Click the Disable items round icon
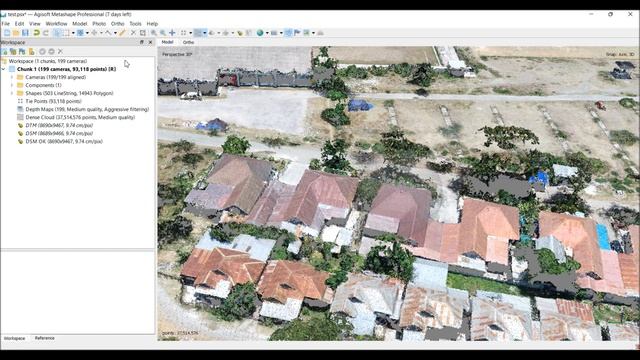This screenshot has width=640, height=360. click(x=51, y=51)
